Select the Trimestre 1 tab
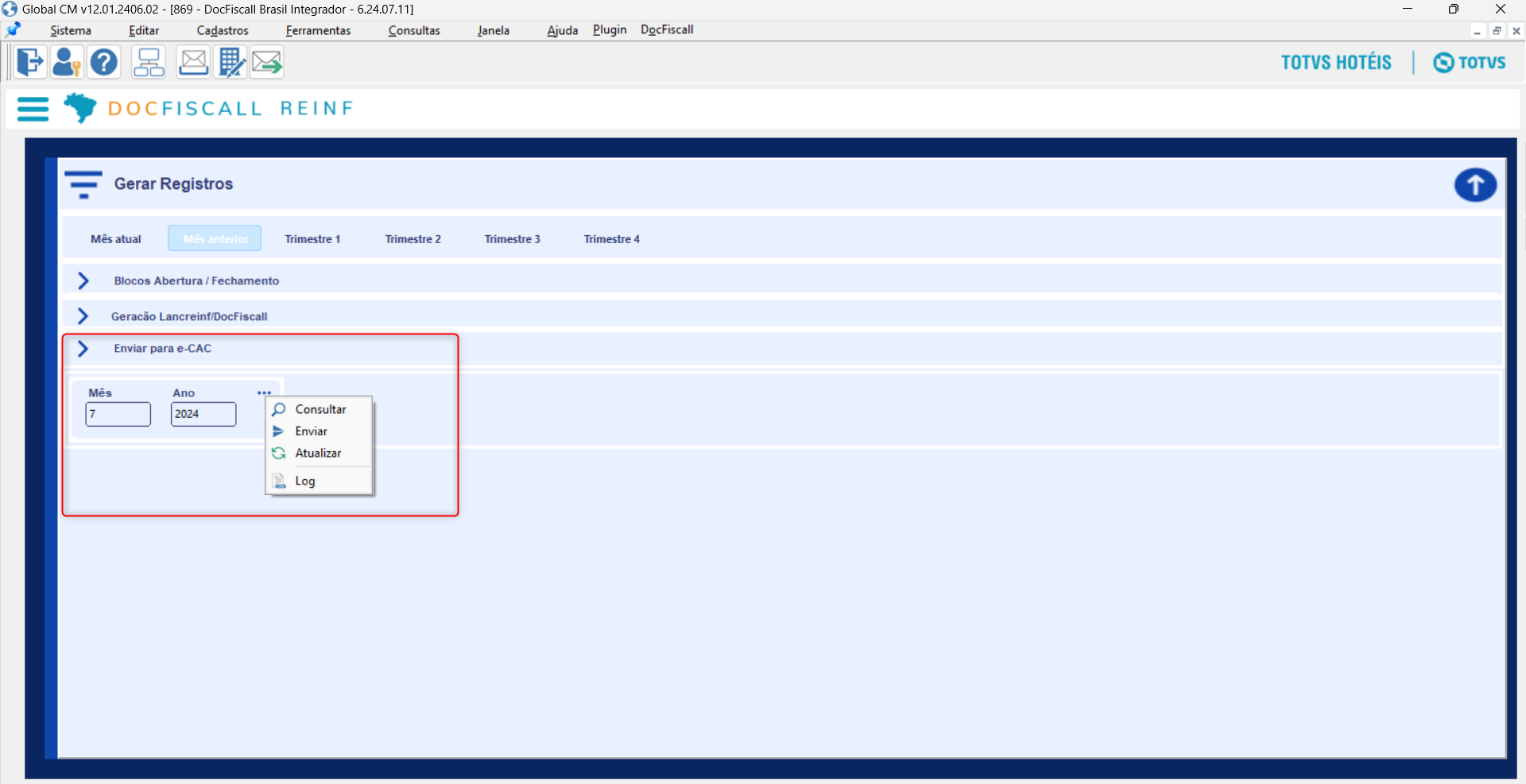 [312, 239]
